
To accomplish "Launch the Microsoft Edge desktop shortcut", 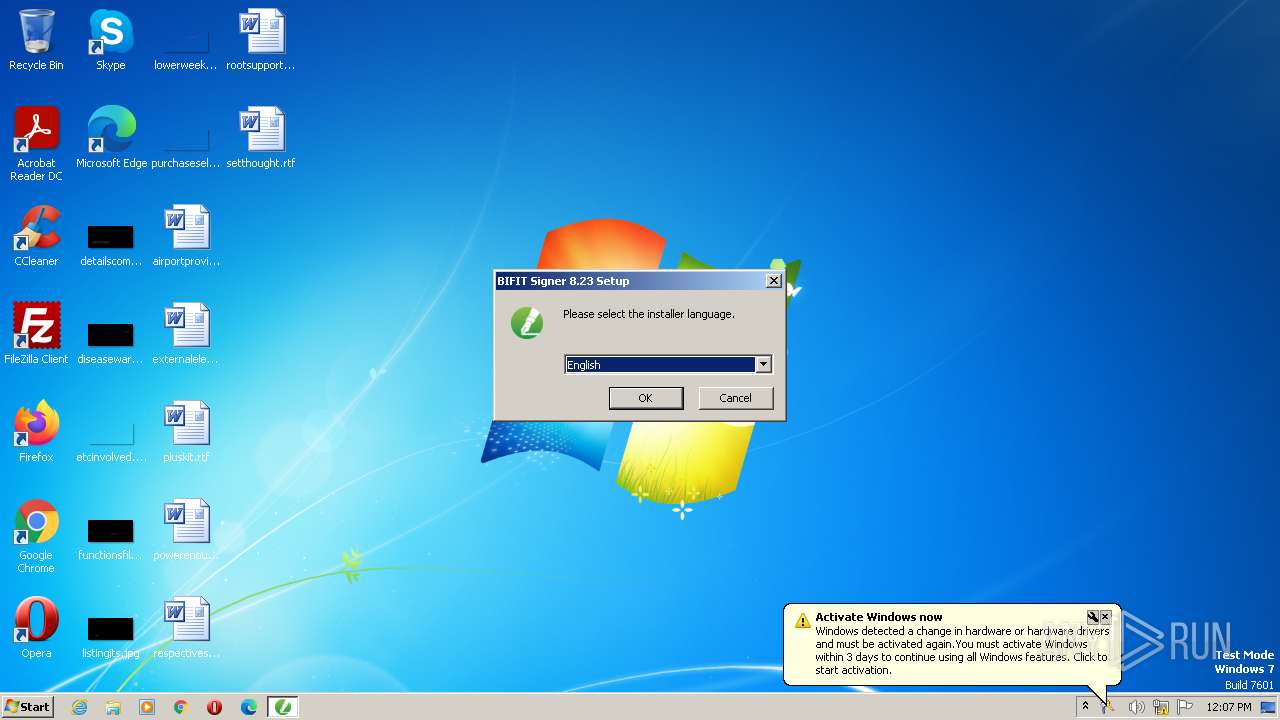I will point(111,139).
